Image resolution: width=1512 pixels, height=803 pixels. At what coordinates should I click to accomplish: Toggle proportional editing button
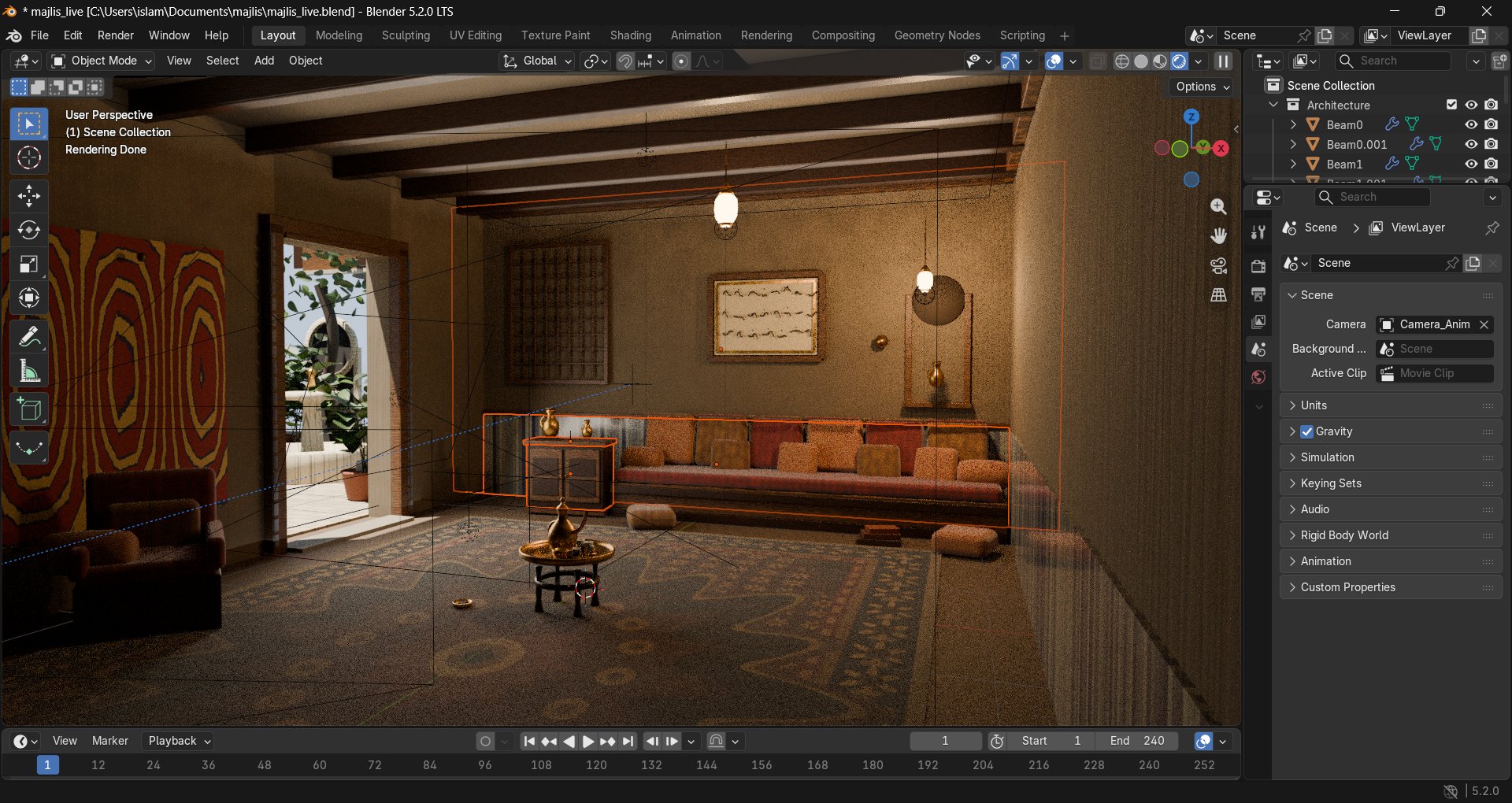click(x=682, y=61)
